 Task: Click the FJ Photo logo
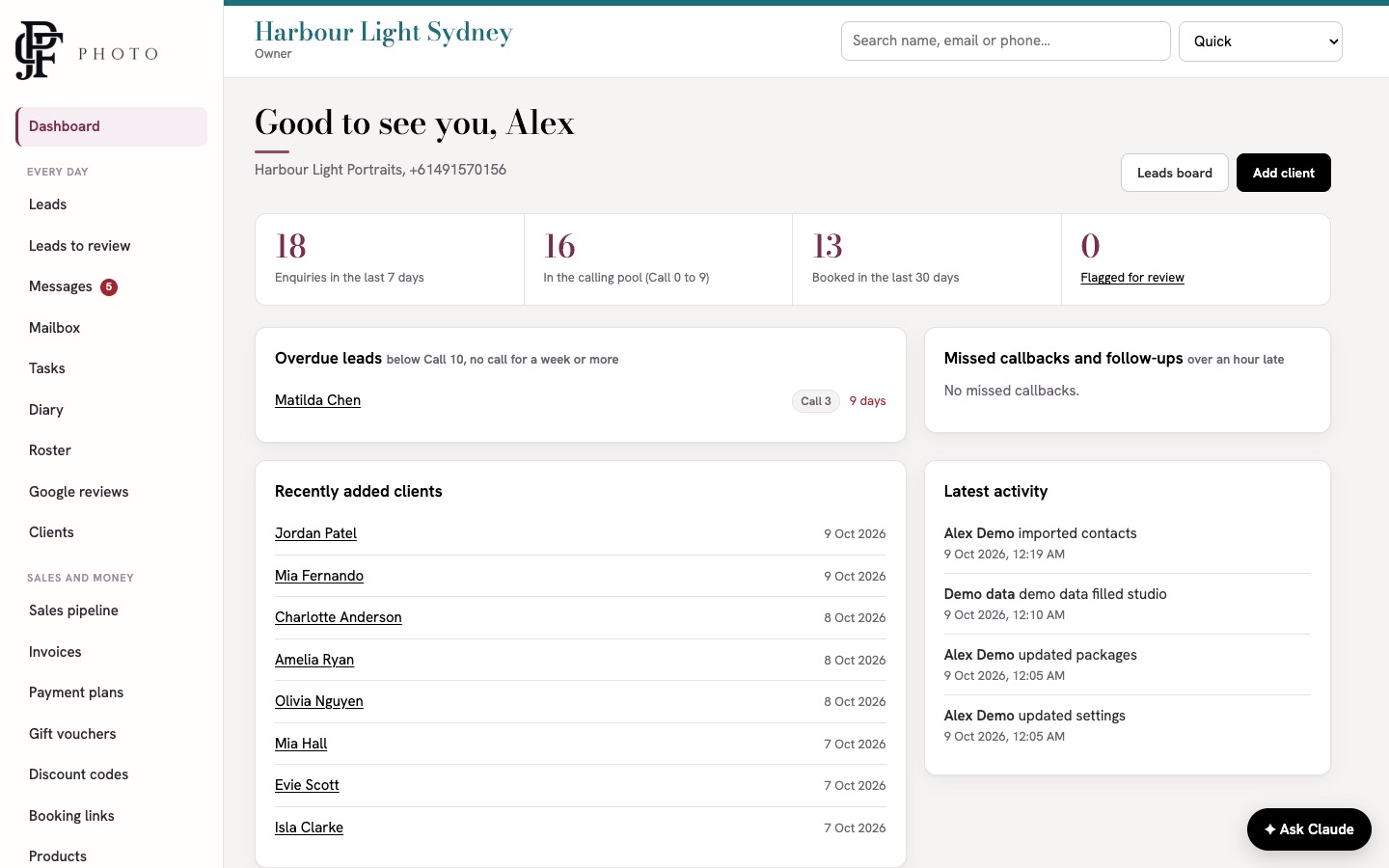click(x=87, y=51)
